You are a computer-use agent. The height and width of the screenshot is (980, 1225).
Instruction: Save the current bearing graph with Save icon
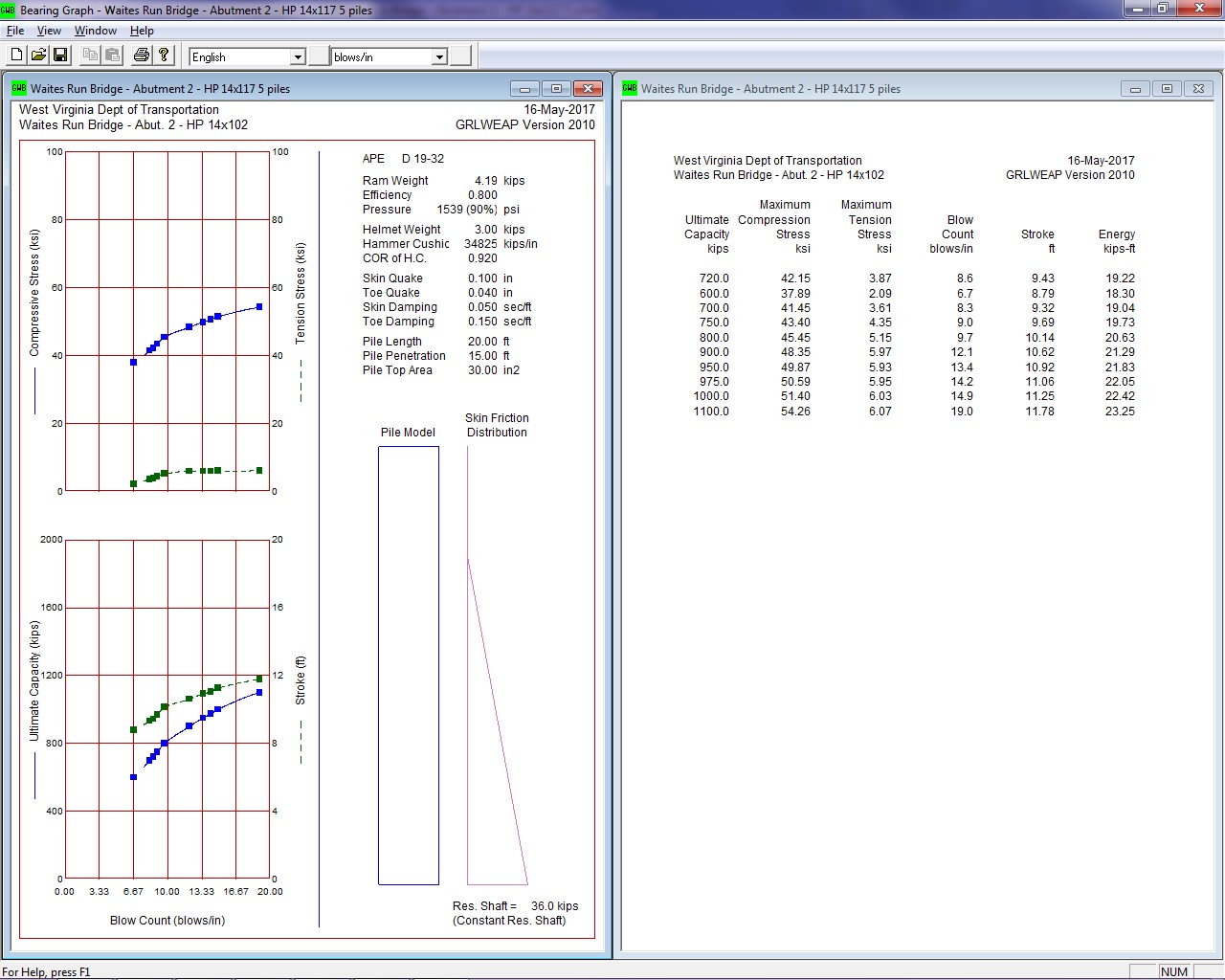pos(60,55)
